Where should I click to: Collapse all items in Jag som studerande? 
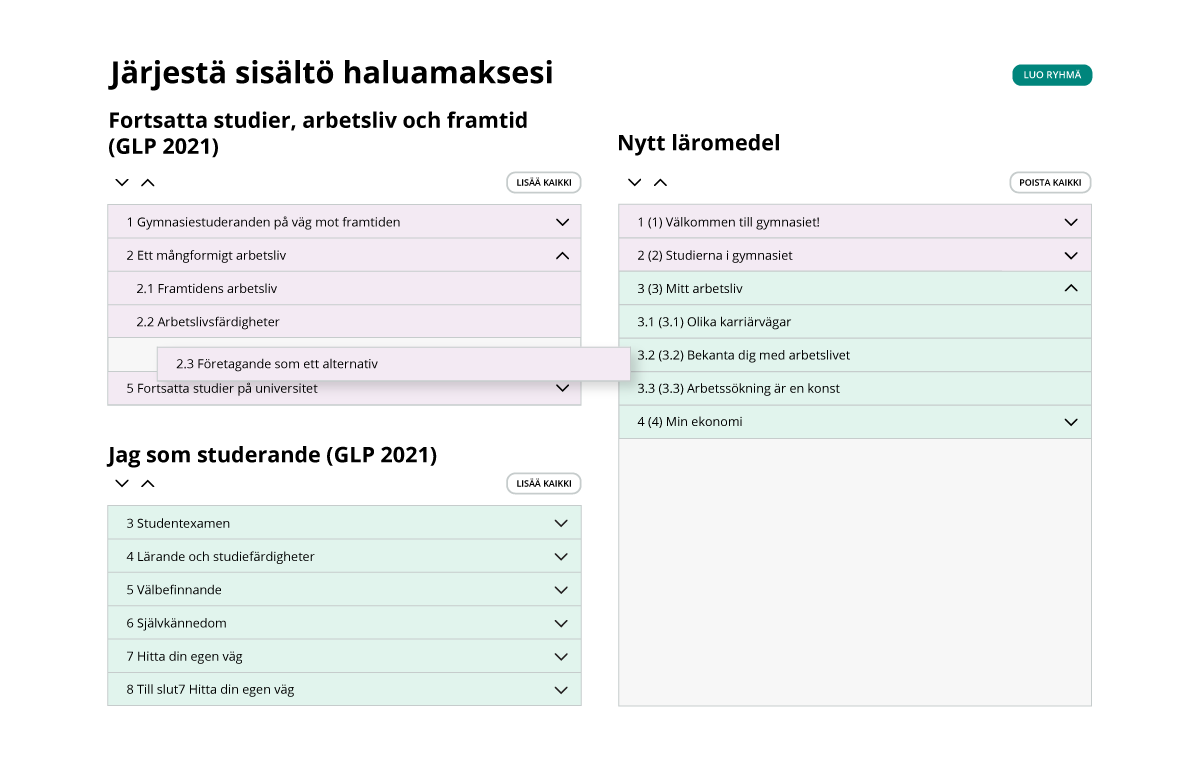(148, 484)
